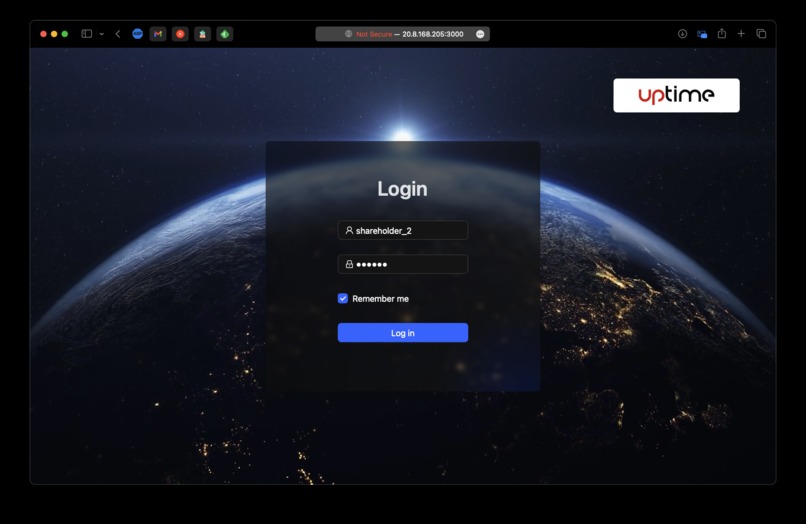Screen dimensions: 806x524
Task: Open a new tab with plus icon
Action: tap(741, 33)
